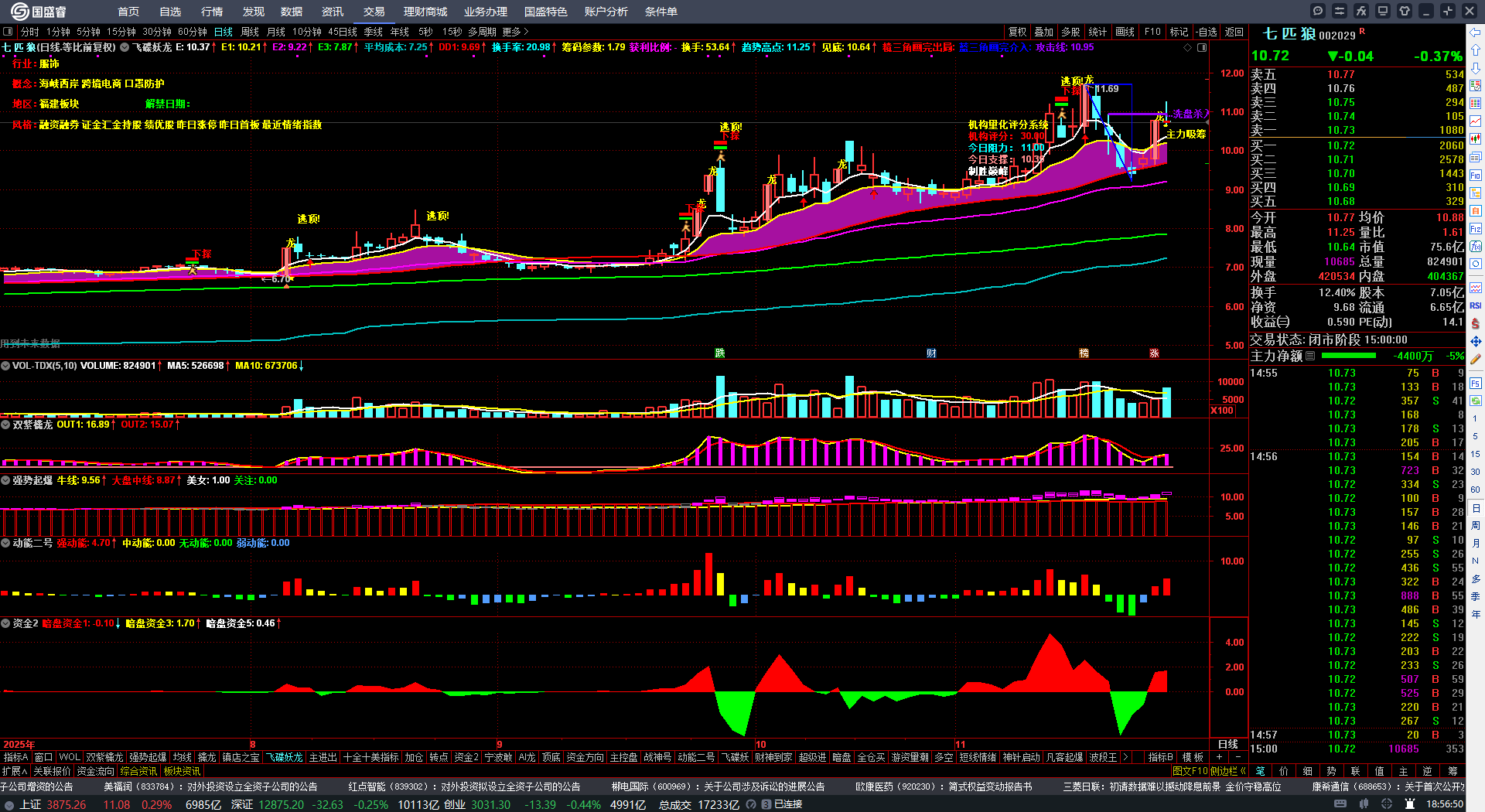Switch to the candlestick chart icon
The image size is (1485, 812).
click(x=1476, y=139)
